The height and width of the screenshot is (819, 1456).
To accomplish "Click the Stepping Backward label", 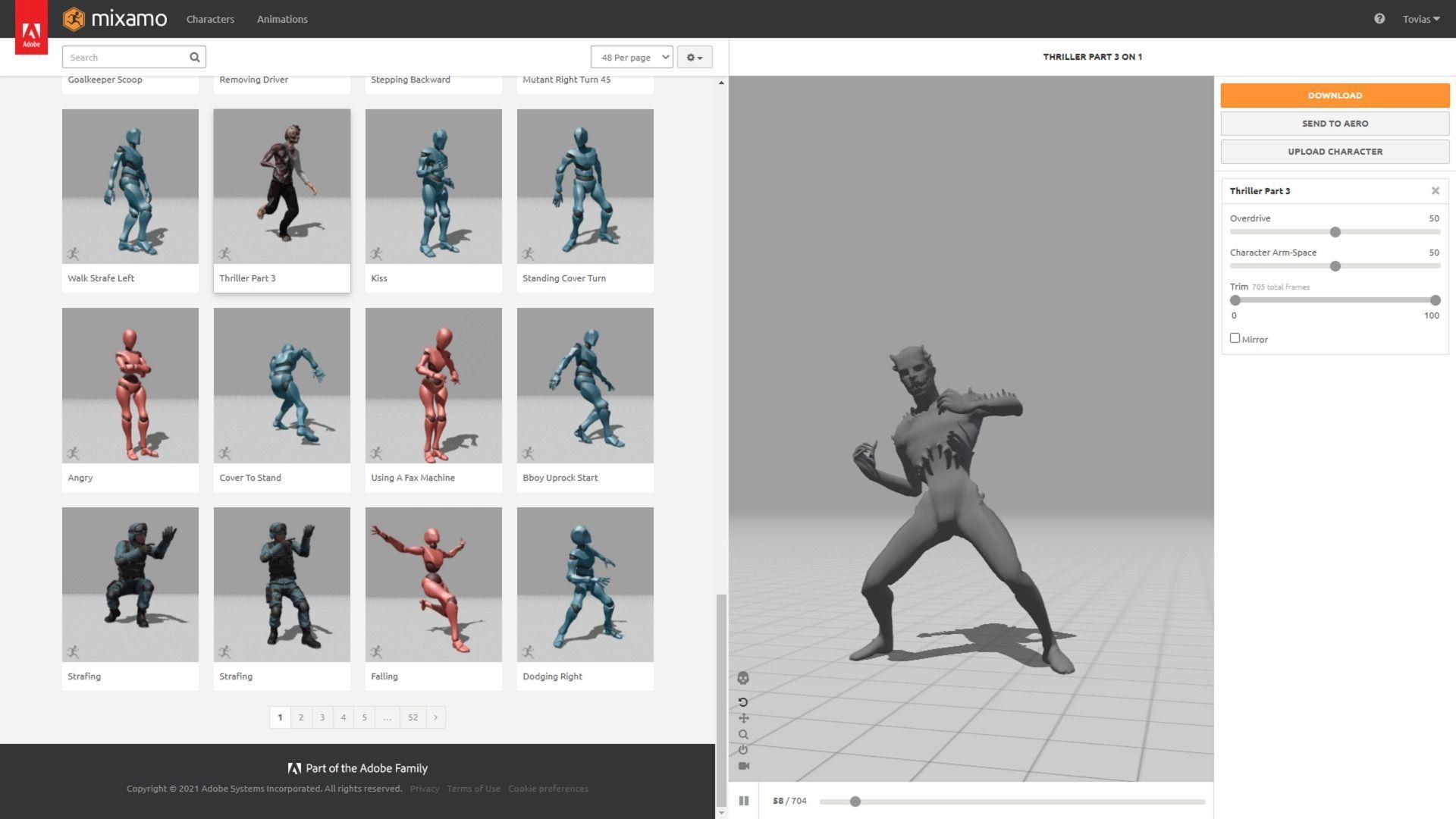I will [x=410, y=80].
